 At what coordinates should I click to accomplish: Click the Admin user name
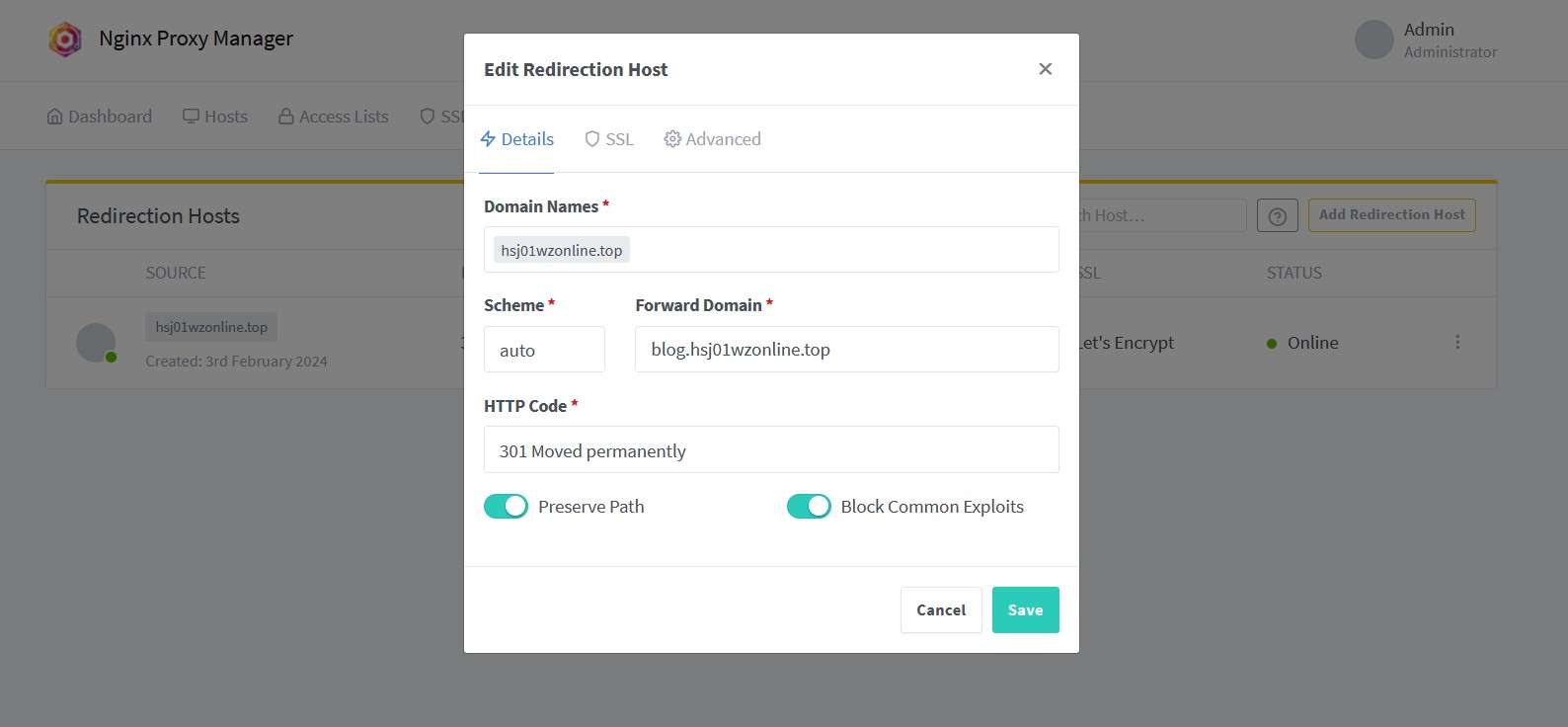pos(1429,30)
